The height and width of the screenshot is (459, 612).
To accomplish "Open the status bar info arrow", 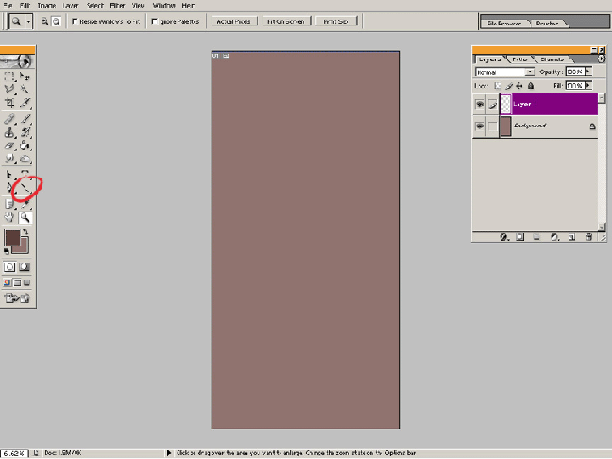I will (x=169, y=453).
